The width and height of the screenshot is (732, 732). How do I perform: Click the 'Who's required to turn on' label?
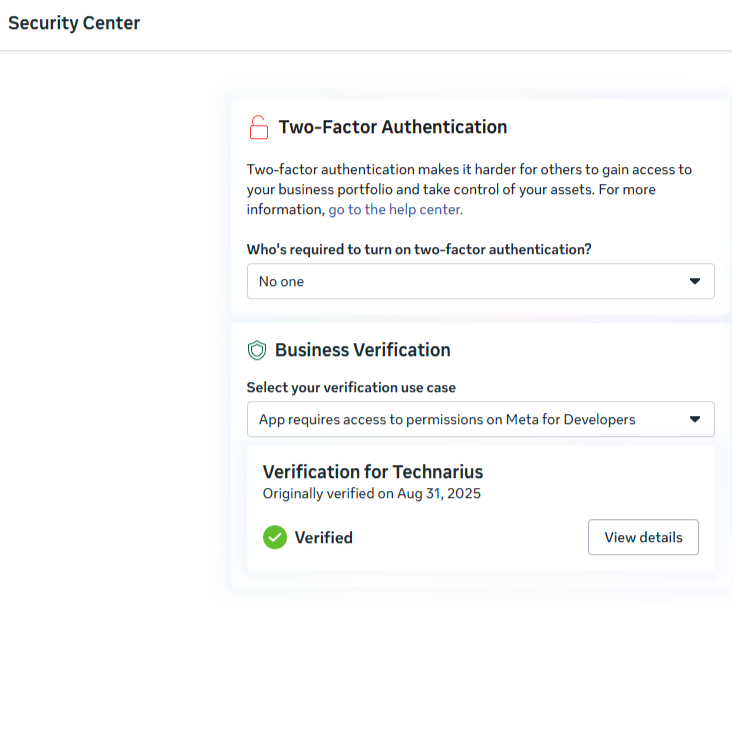pyautogui.click(x=419, y=249)
